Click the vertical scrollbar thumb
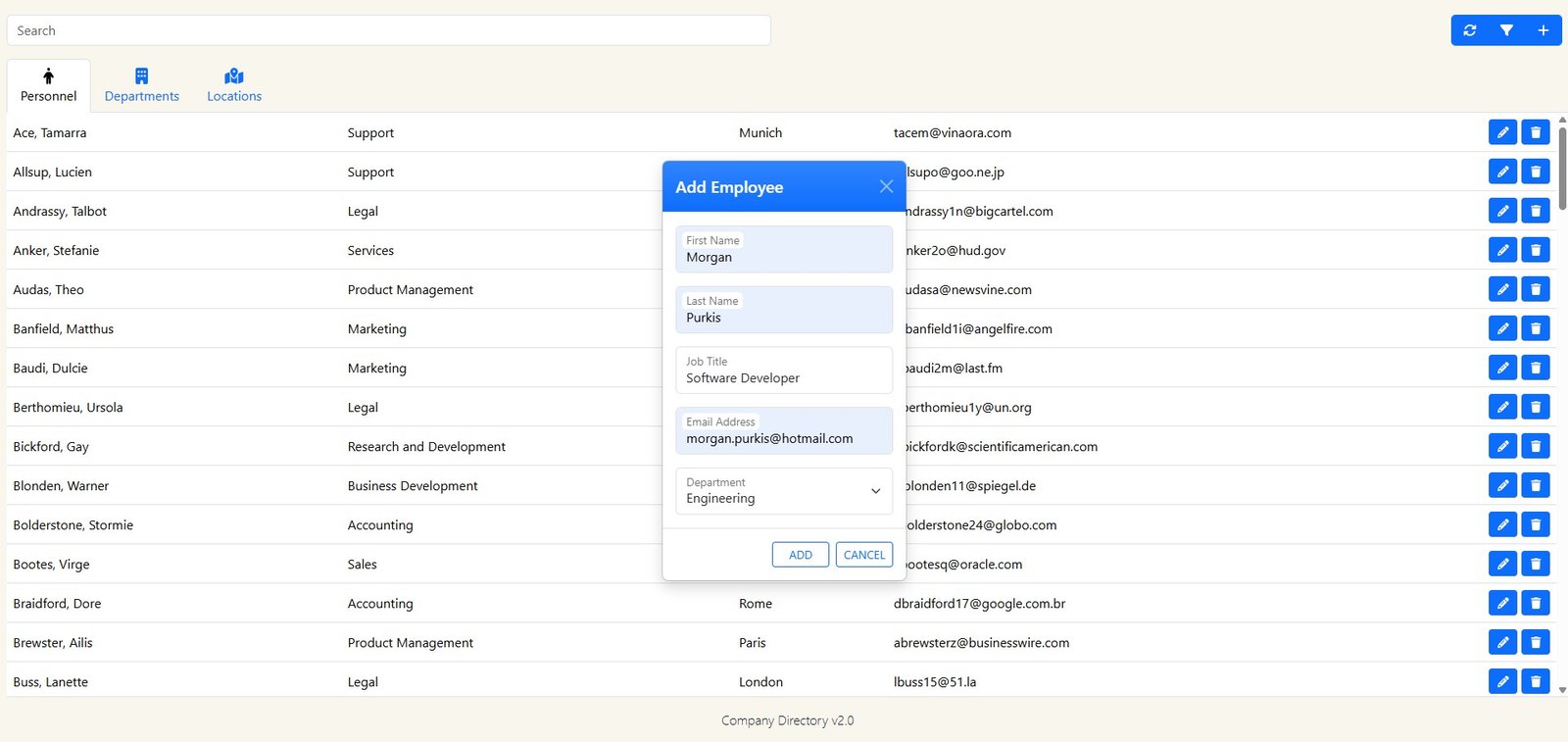Image resolution: width=1568 pixels, height=742 pixels. pyautogui.click(x=1562, y=167)
